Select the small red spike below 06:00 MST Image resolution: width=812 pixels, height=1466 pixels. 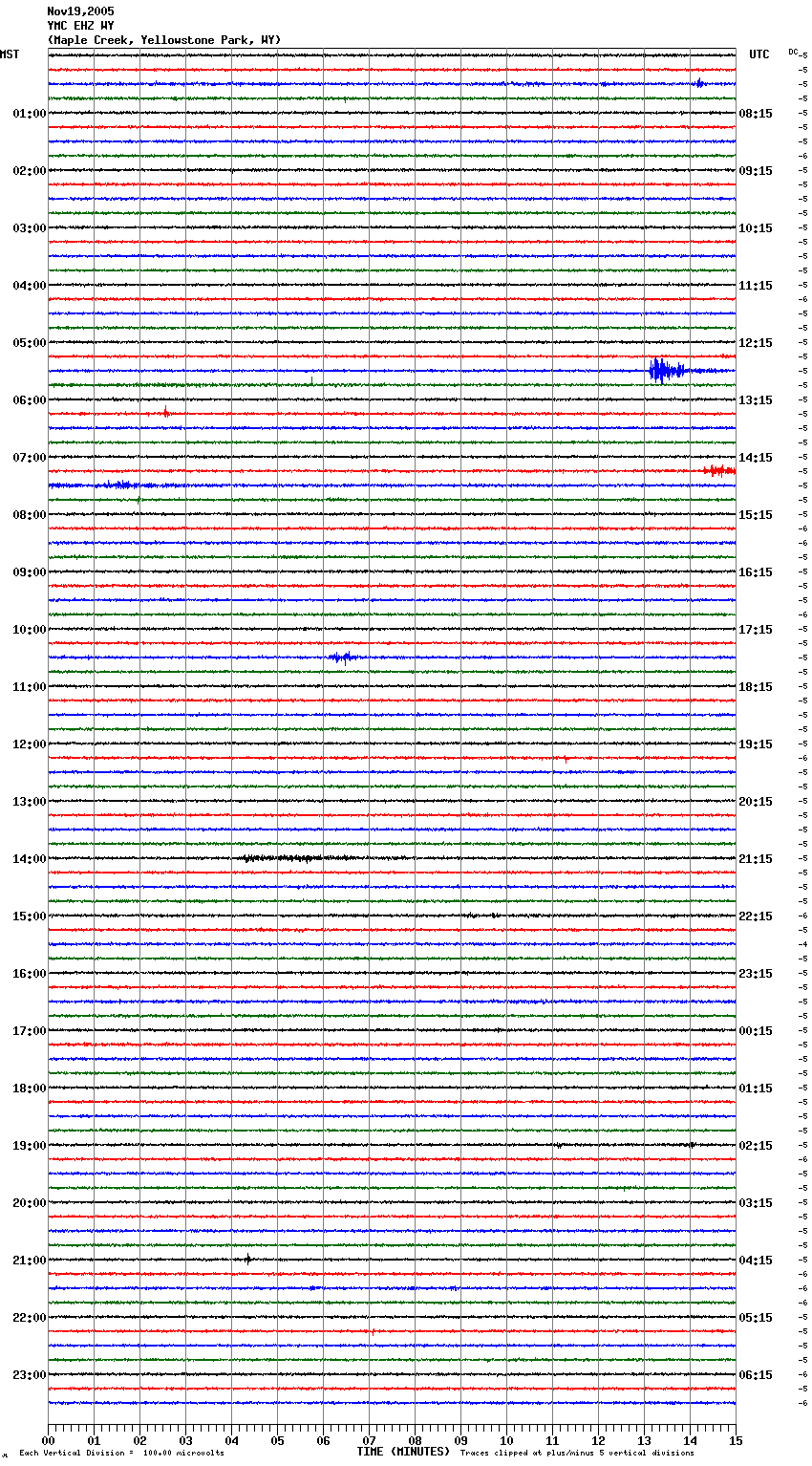(x=165, y=413)
